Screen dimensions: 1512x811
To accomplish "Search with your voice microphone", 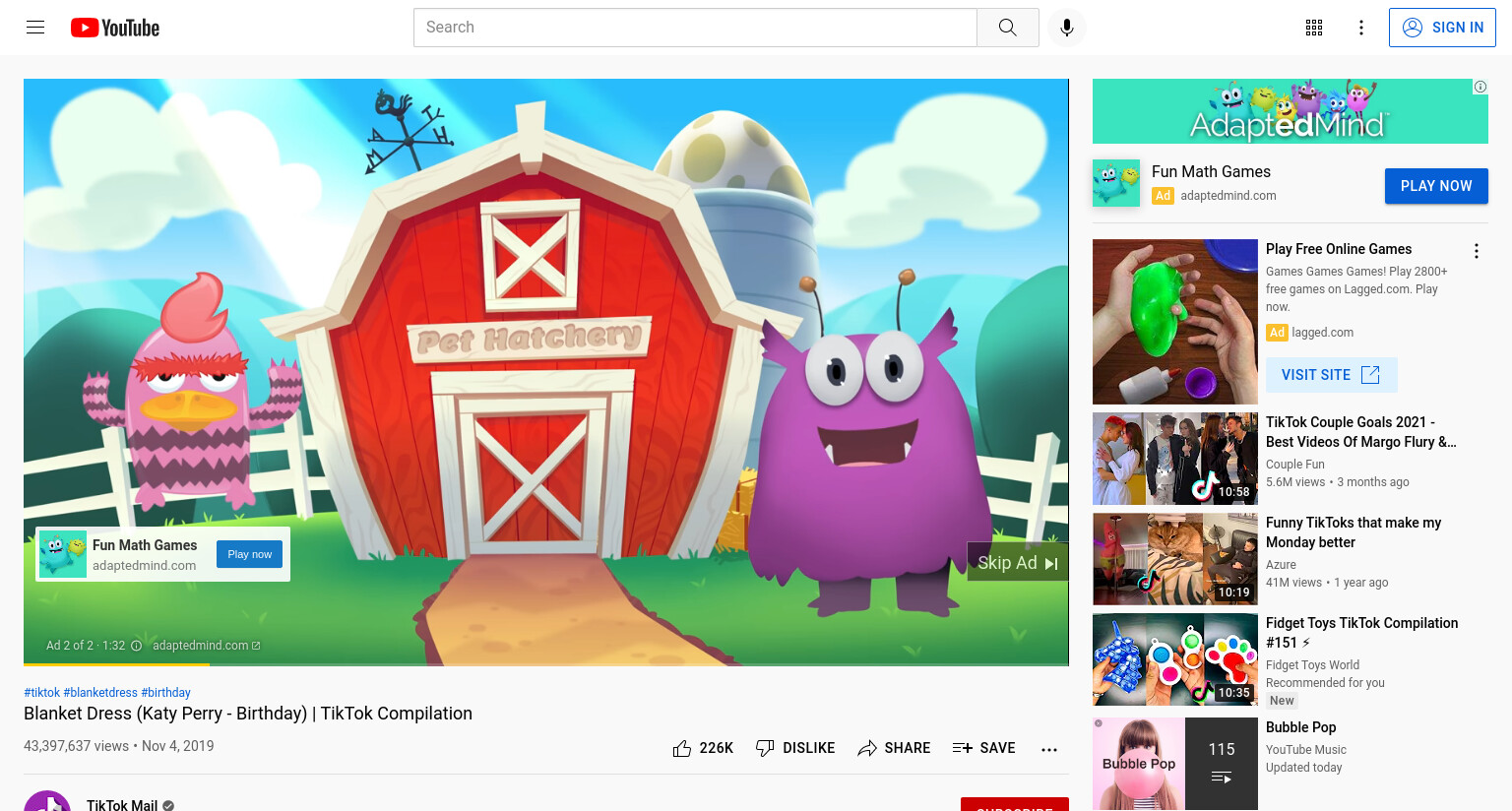I will [1067, 28].
